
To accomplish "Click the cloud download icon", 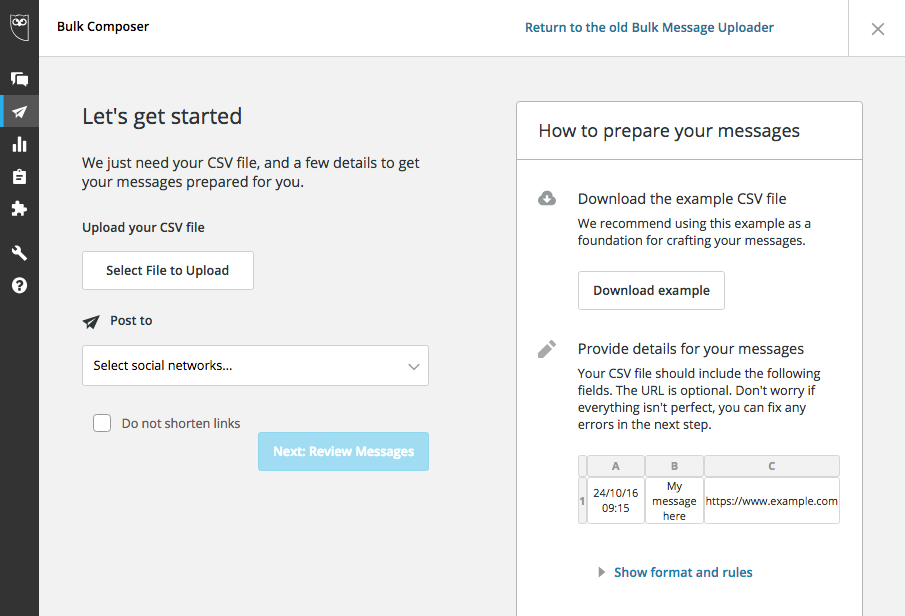I will [547, 198].
